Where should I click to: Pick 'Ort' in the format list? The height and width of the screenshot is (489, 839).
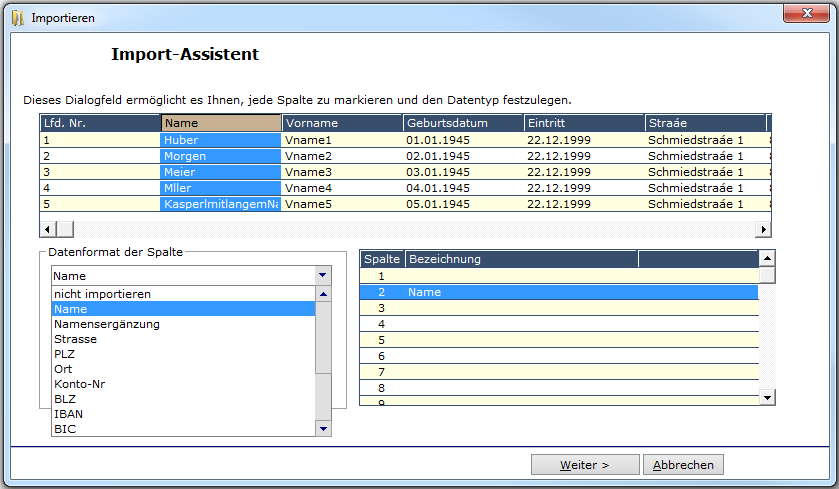coord(183,369)
